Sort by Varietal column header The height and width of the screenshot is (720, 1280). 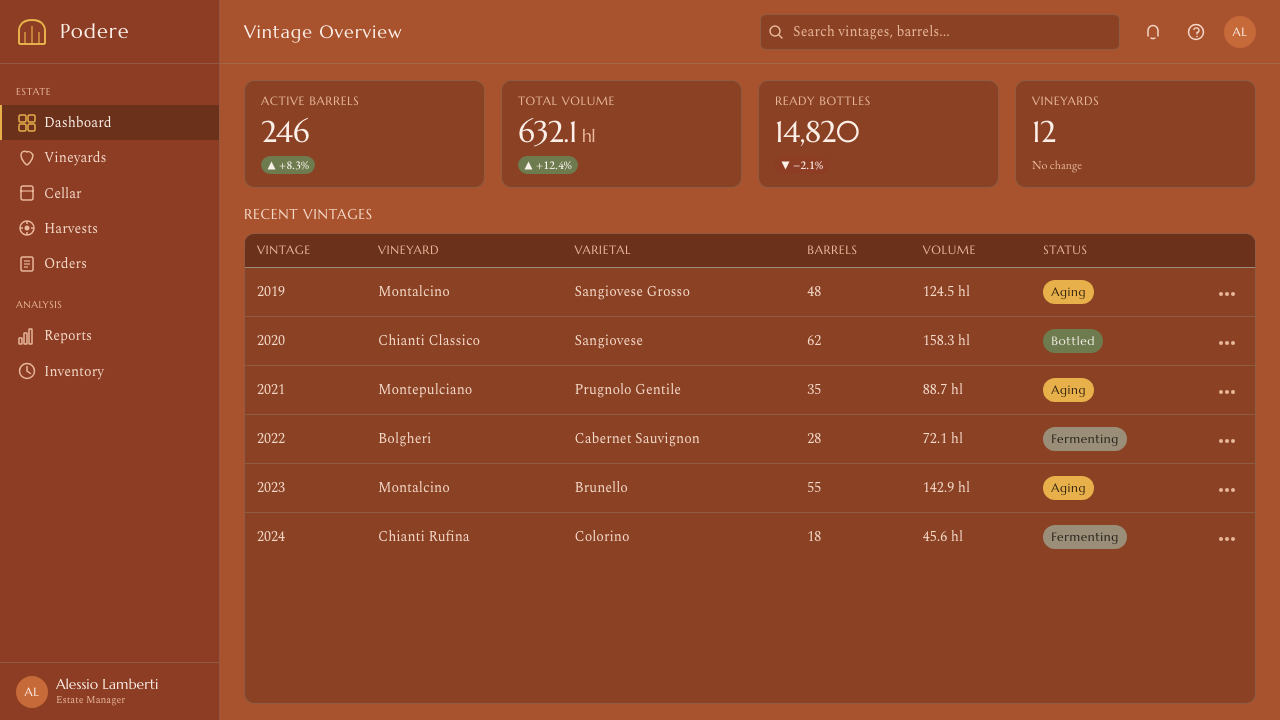602,250
